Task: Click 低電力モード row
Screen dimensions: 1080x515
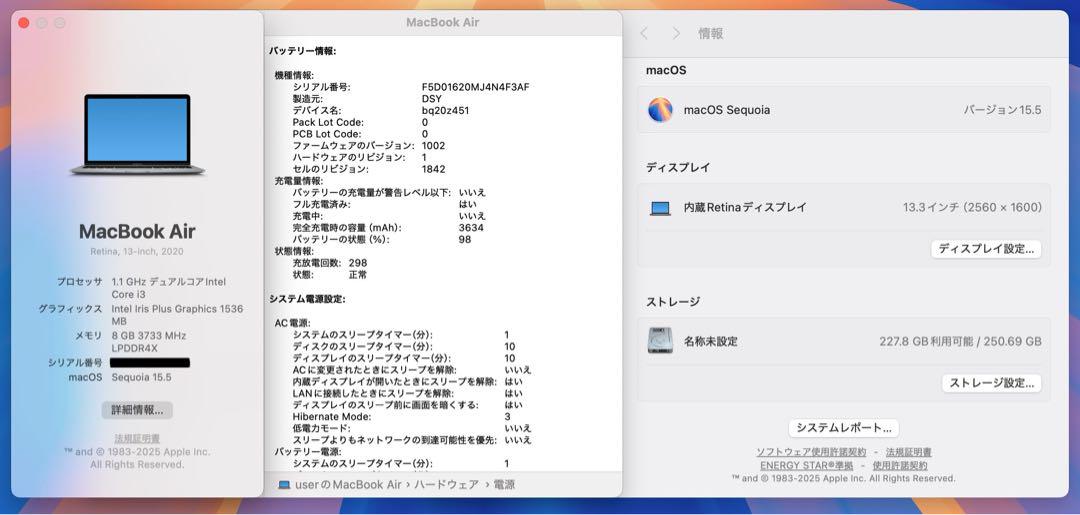Action: point(411,428)
